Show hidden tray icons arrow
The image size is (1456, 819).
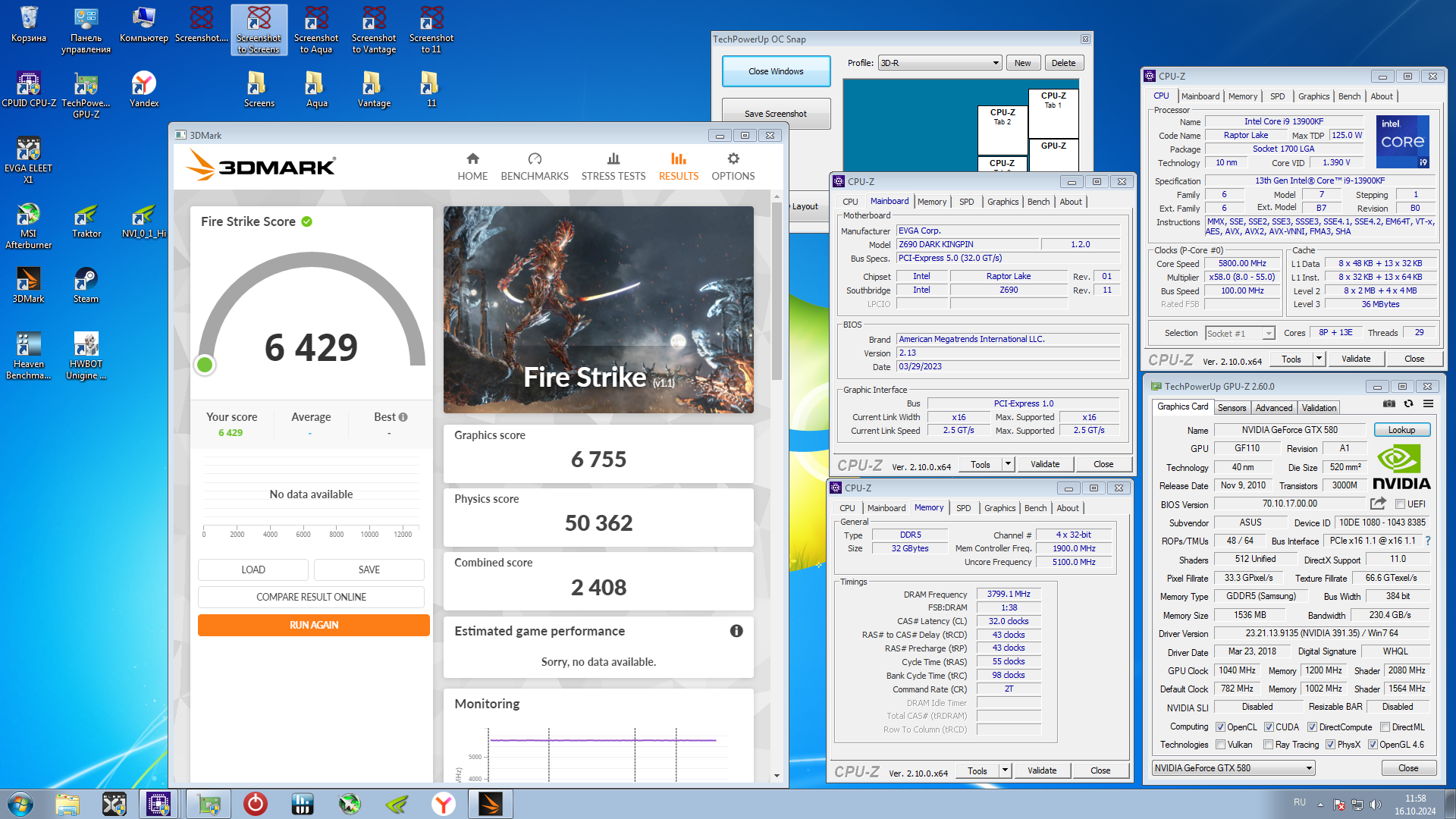(x=1320, y=804)
